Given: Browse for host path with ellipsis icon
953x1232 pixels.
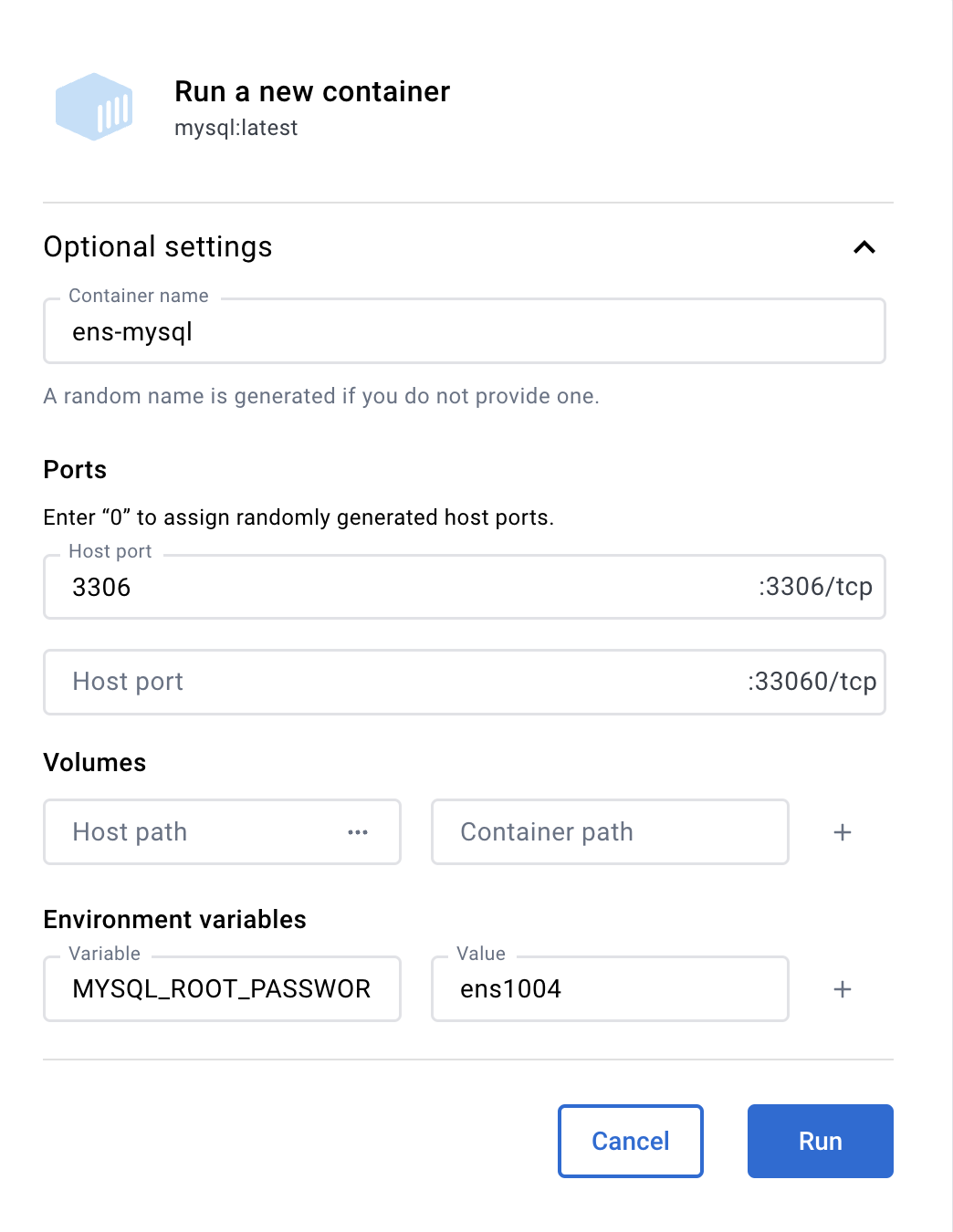Looking at the screenshot, I should (358, 832).
